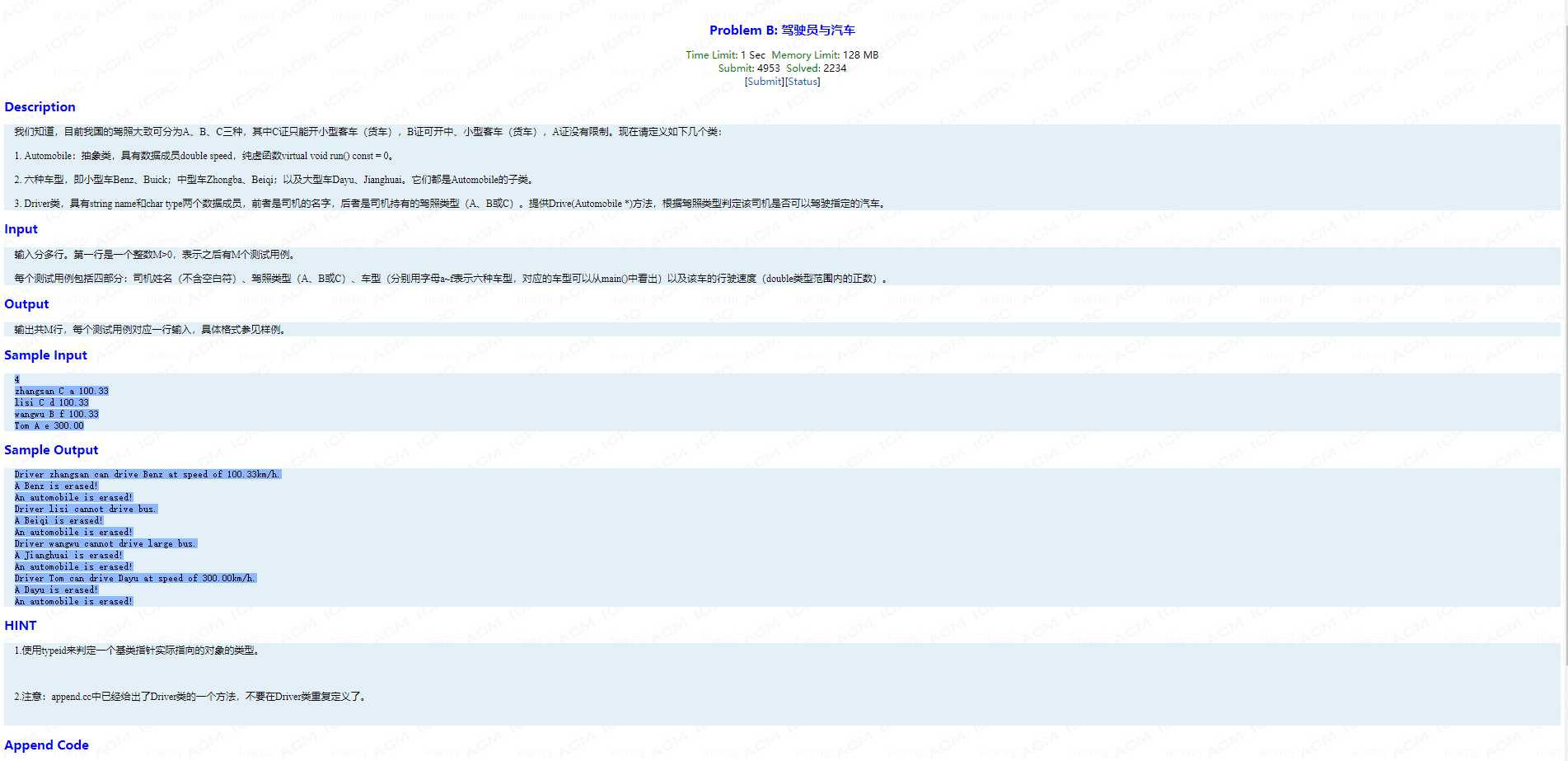Click the Problem B title heading
Viewport: 1568px width, 761px height.
[x=782, y=31]
